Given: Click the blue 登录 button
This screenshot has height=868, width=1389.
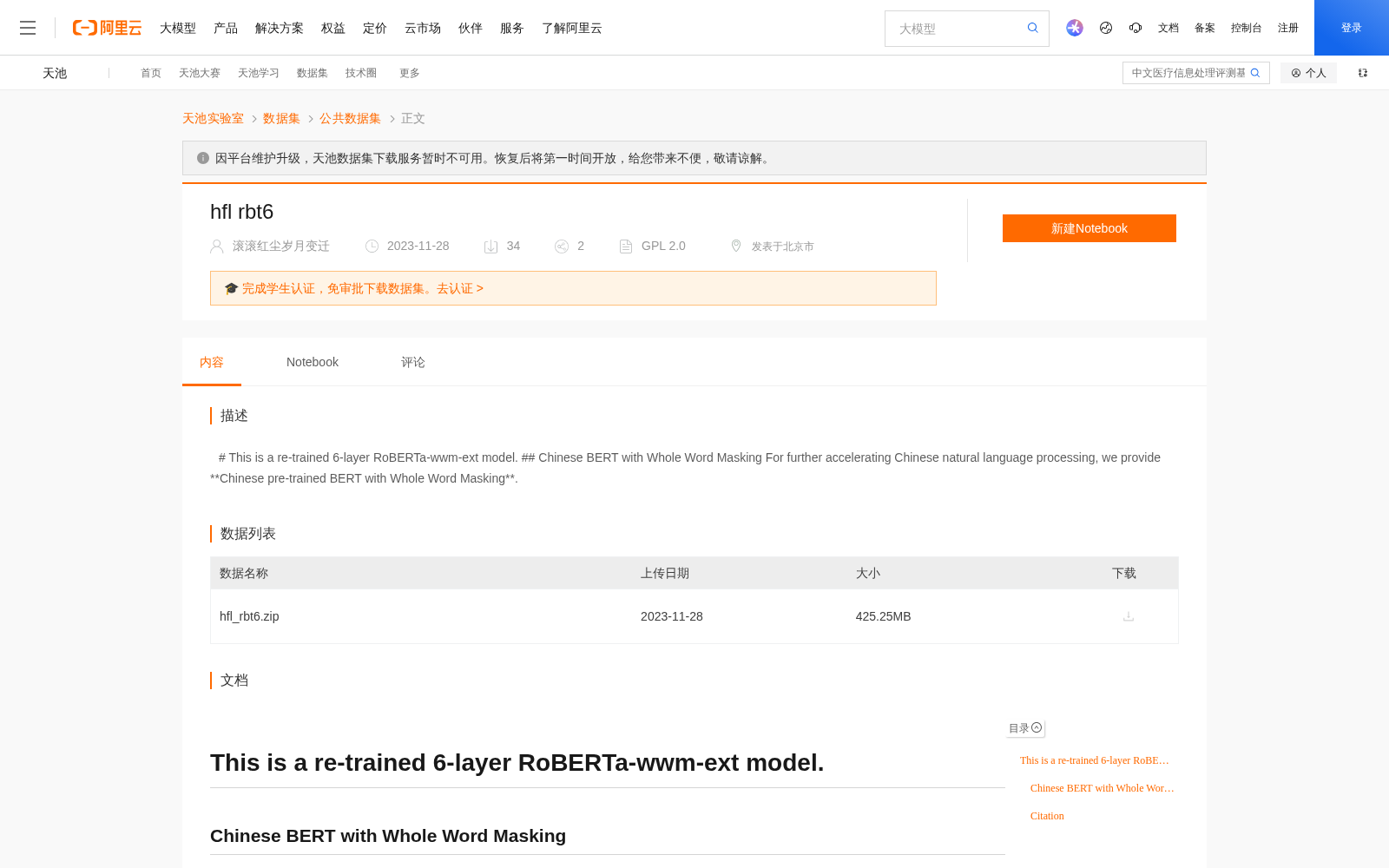Looking at the screenshot, I should tap(1352, 28).
